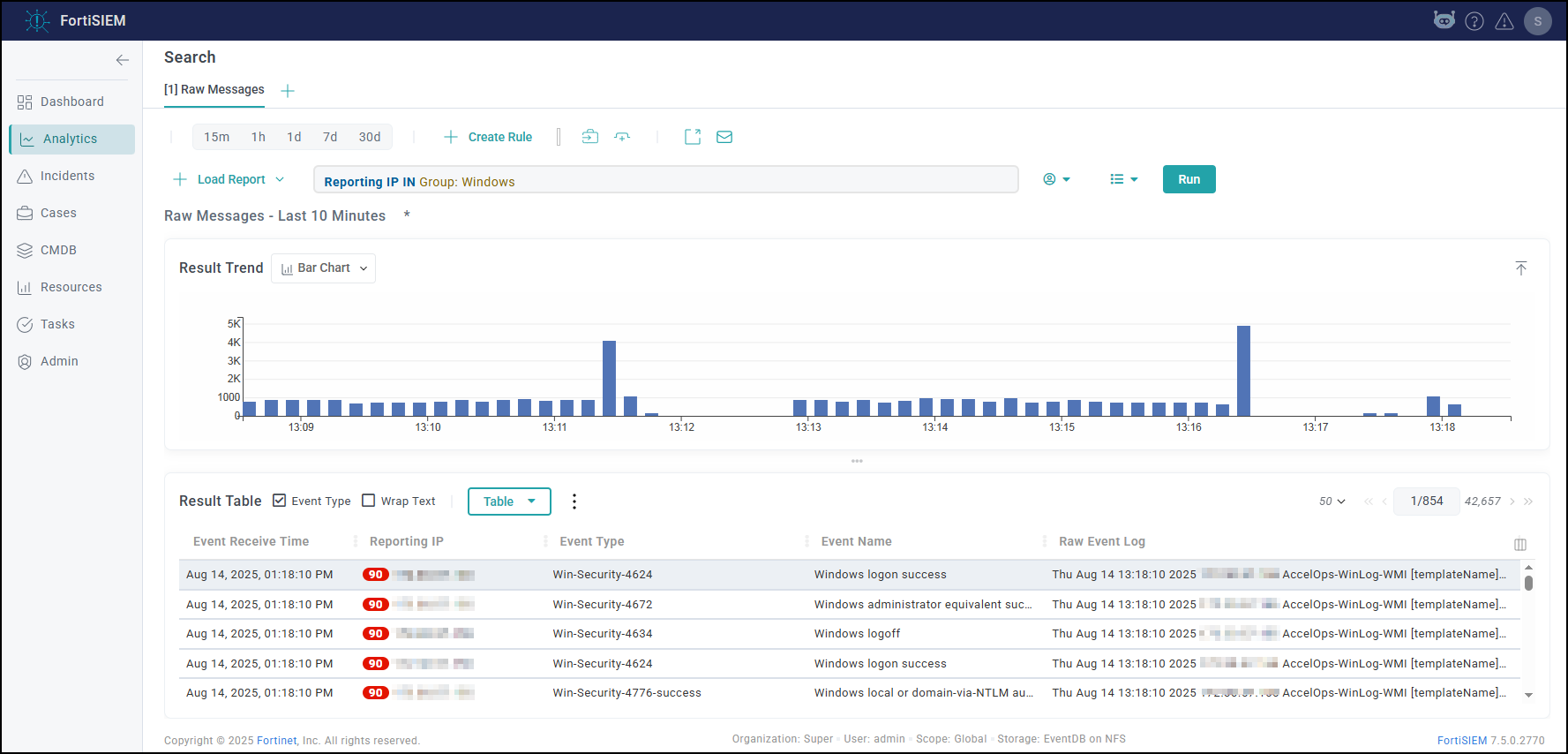Open the page size 50 dropdown
The height and width of the screenshot is (754, 1568).
1332,501
